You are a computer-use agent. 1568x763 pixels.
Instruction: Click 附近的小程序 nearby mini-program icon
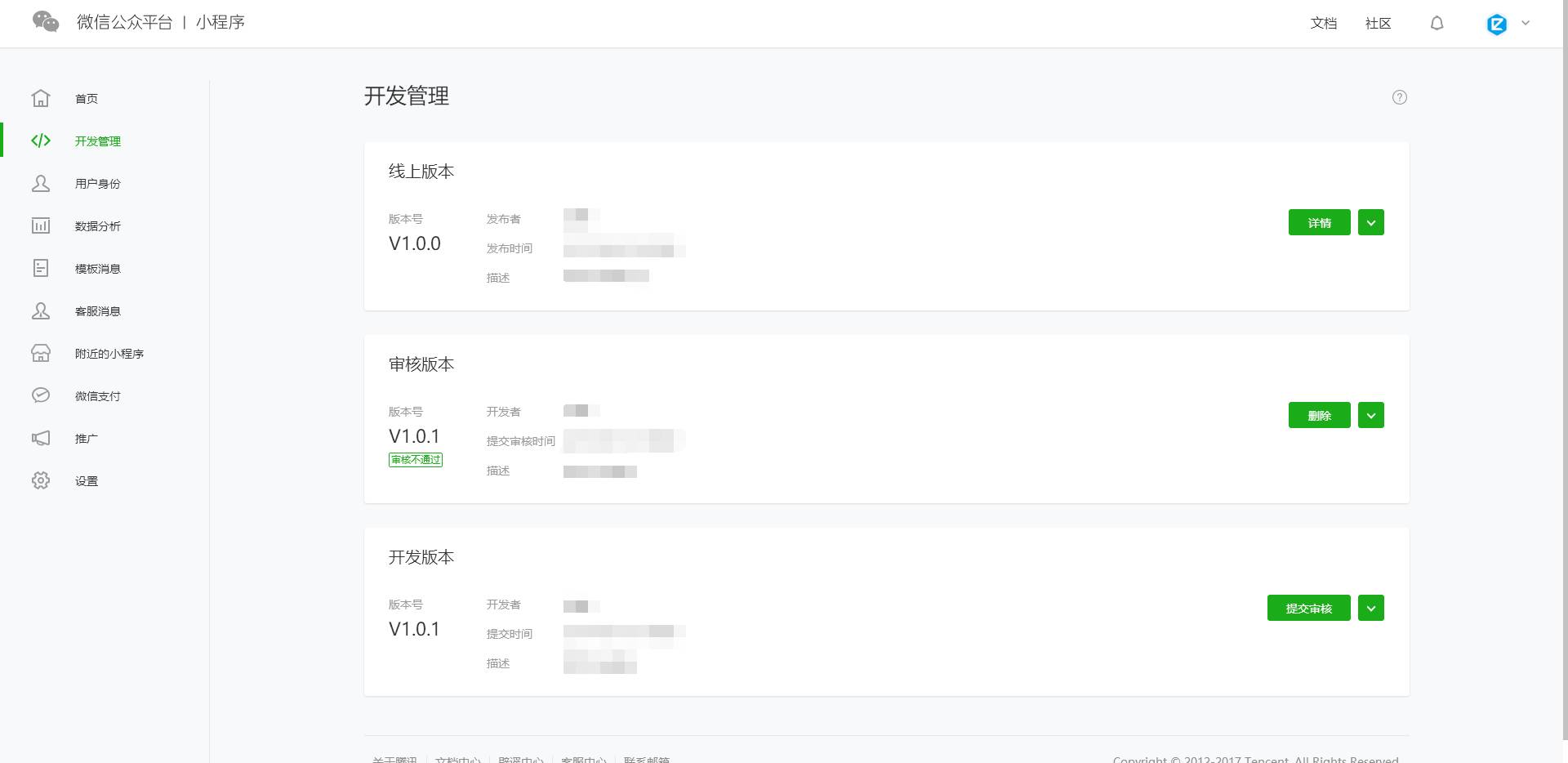41,353
